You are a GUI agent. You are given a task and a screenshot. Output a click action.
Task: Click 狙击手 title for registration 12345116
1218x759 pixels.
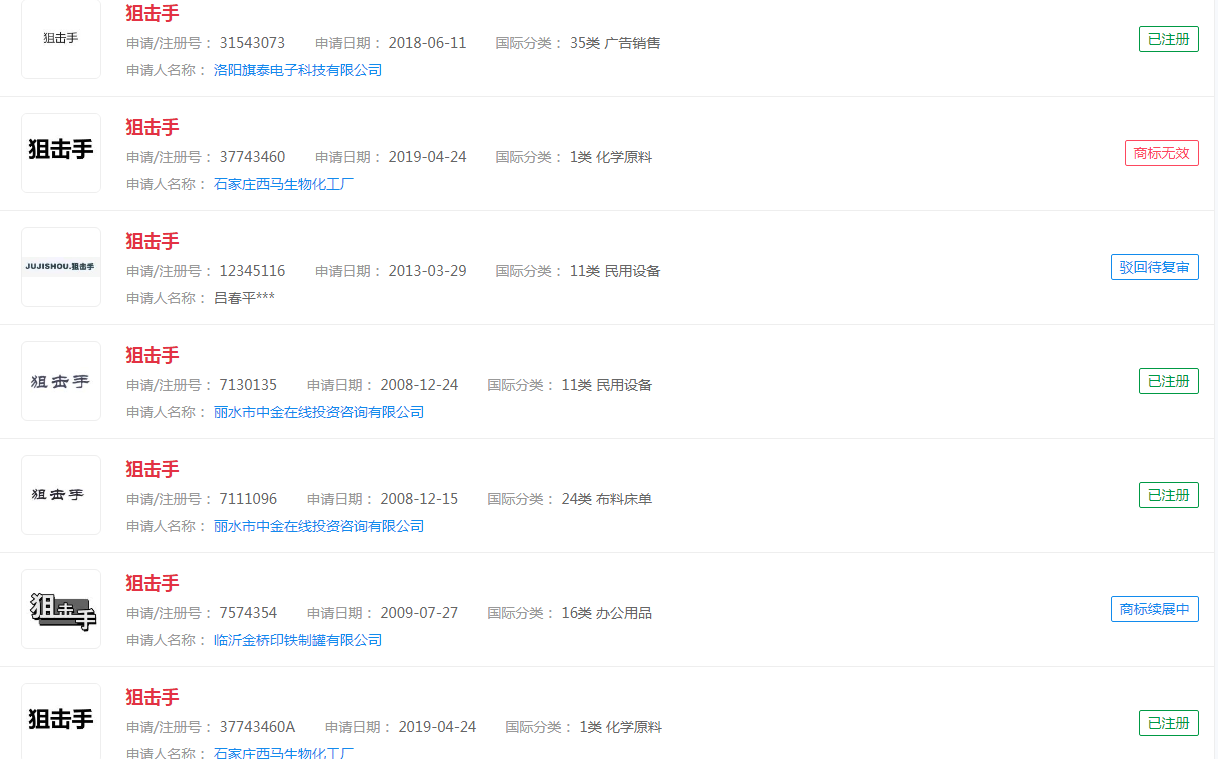click(152, 241)
